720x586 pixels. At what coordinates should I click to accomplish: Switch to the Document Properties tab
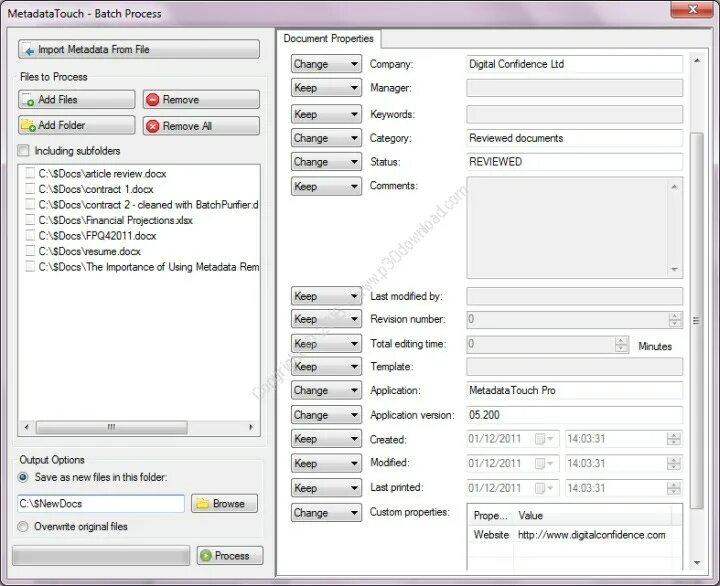pyautogui.click(x=328, y=39)
